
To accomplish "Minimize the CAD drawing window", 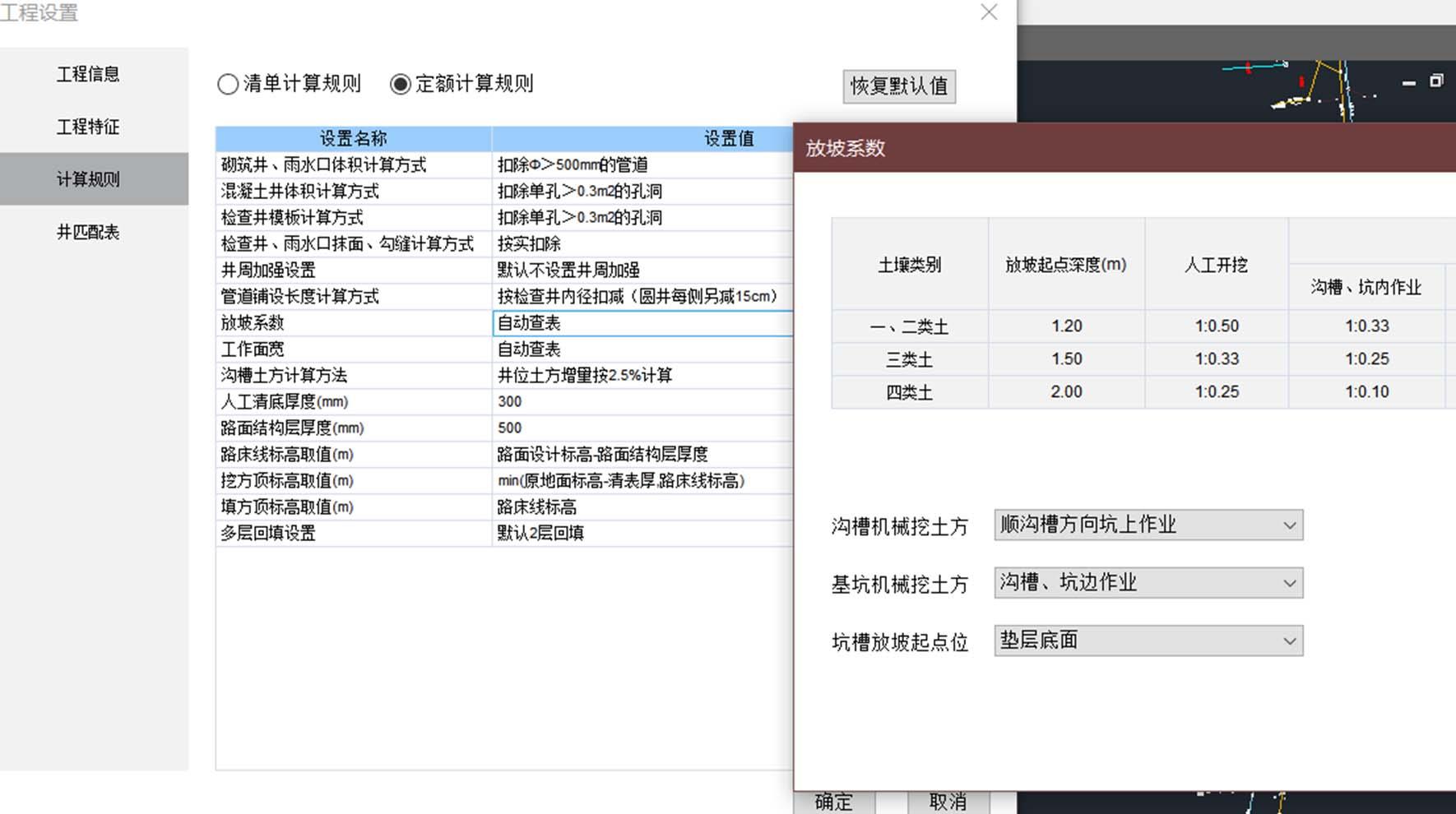I will (1409, 82).
